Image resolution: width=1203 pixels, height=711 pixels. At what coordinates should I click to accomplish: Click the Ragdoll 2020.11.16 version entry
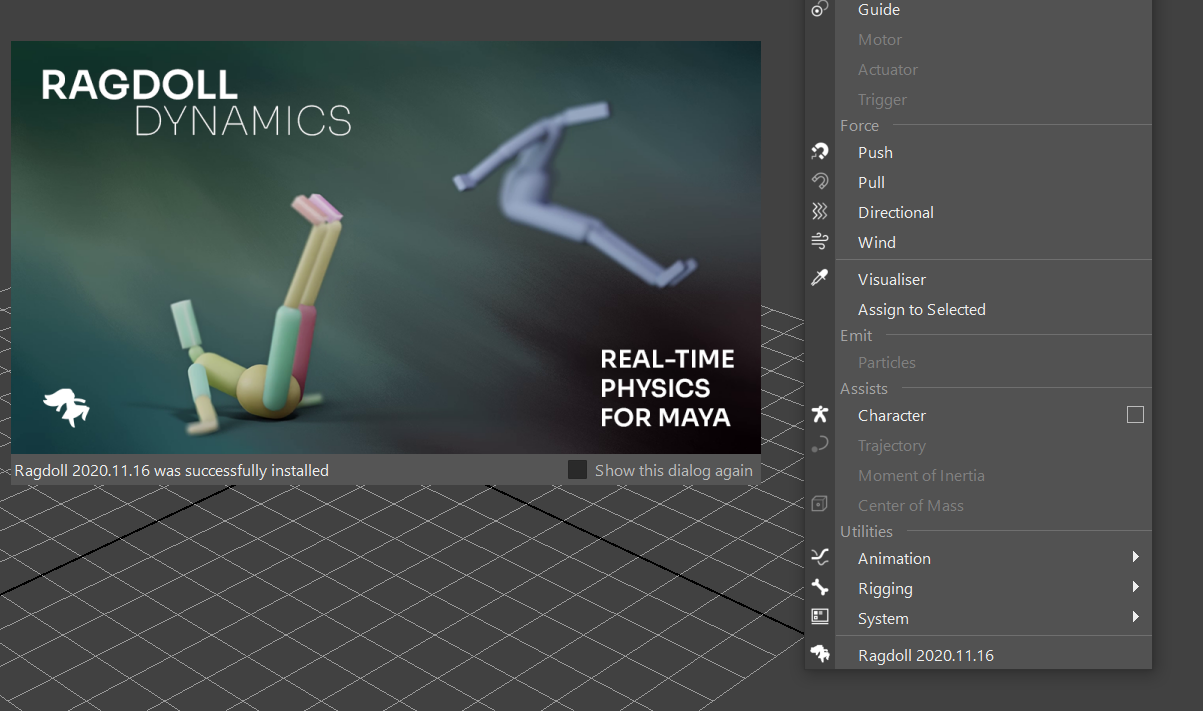(x=925, y=655)
